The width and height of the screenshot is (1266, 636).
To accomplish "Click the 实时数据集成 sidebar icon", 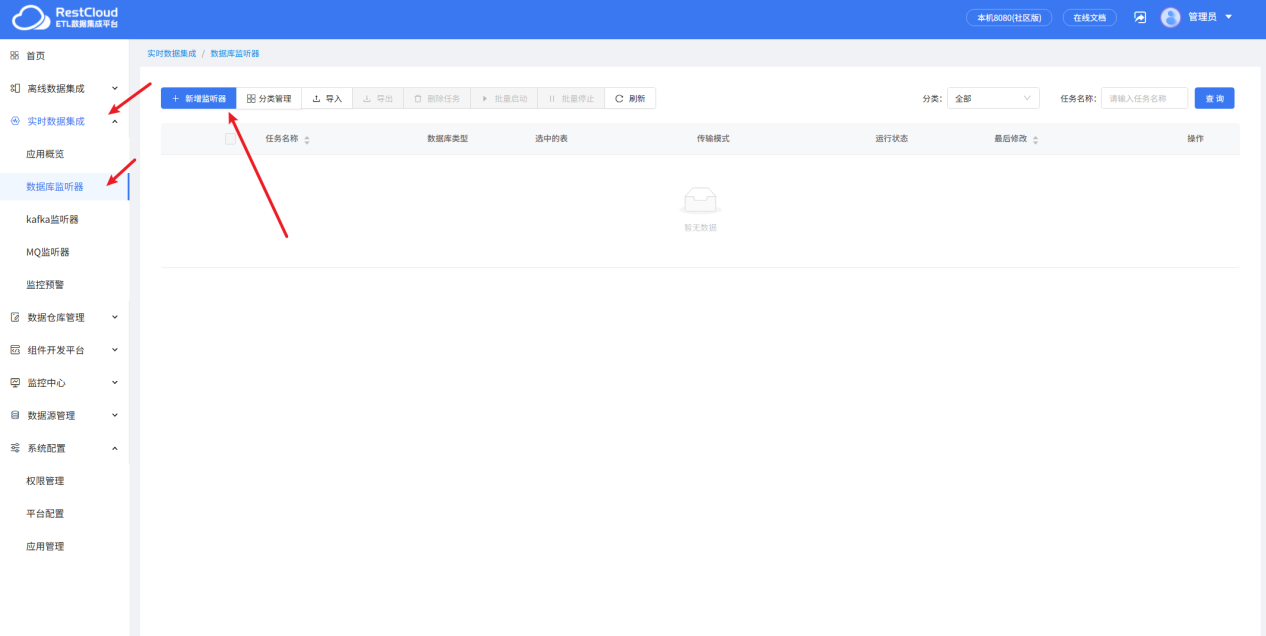I will tap(15, 121).
